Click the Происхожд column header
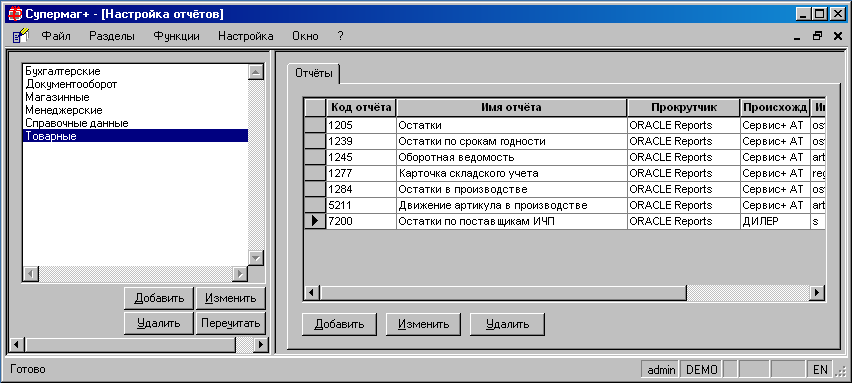 [x=775, y=108]
